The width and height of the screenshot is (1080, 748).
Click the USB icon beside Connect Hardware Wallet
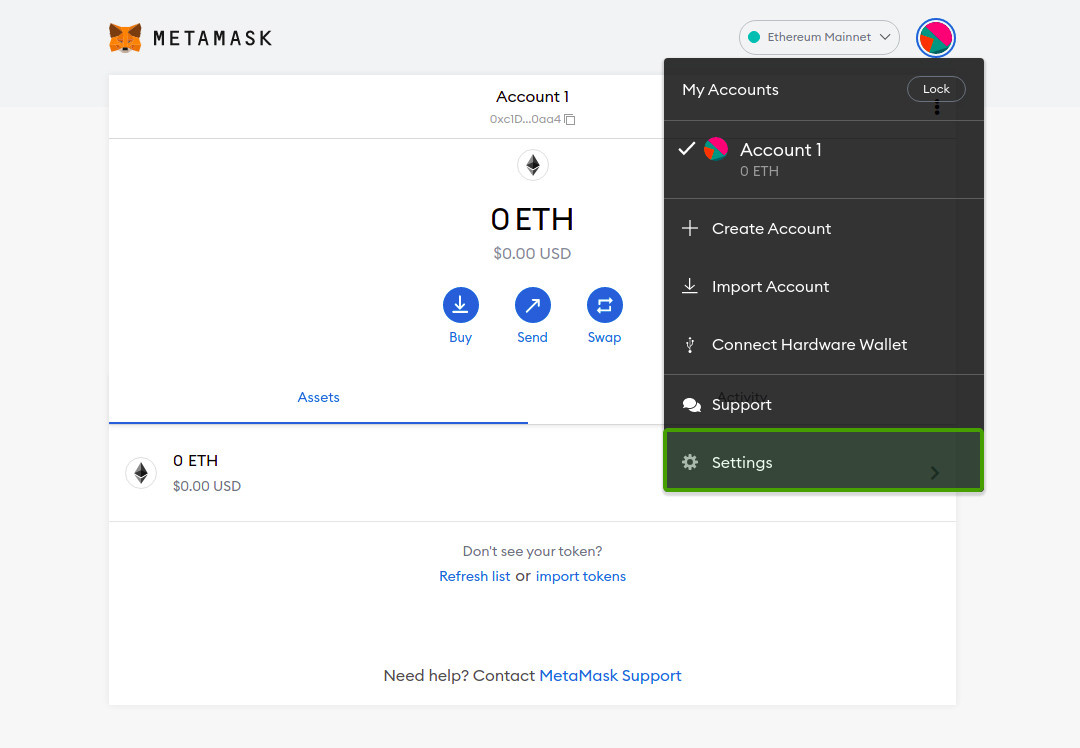[689, 344]
